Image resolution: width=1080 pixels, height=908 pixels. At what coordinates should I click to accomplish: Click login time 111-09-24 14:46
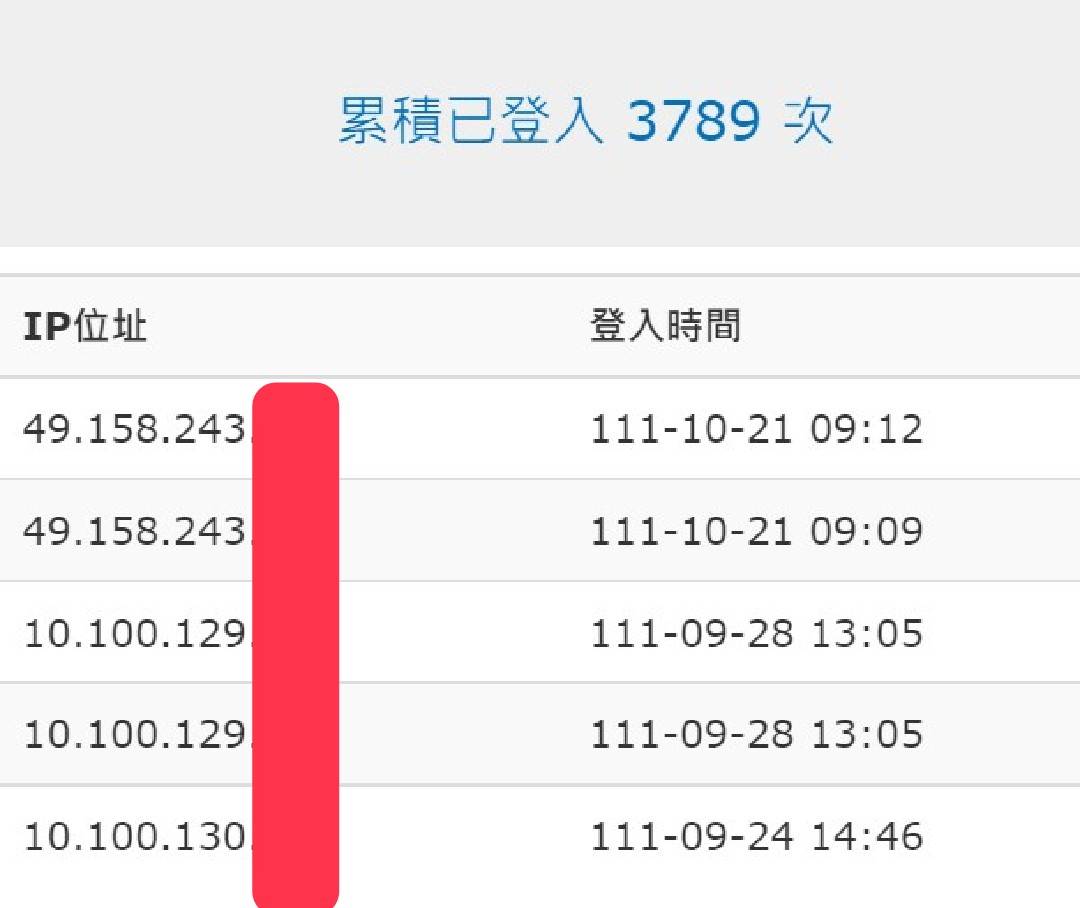pos(756,836)
